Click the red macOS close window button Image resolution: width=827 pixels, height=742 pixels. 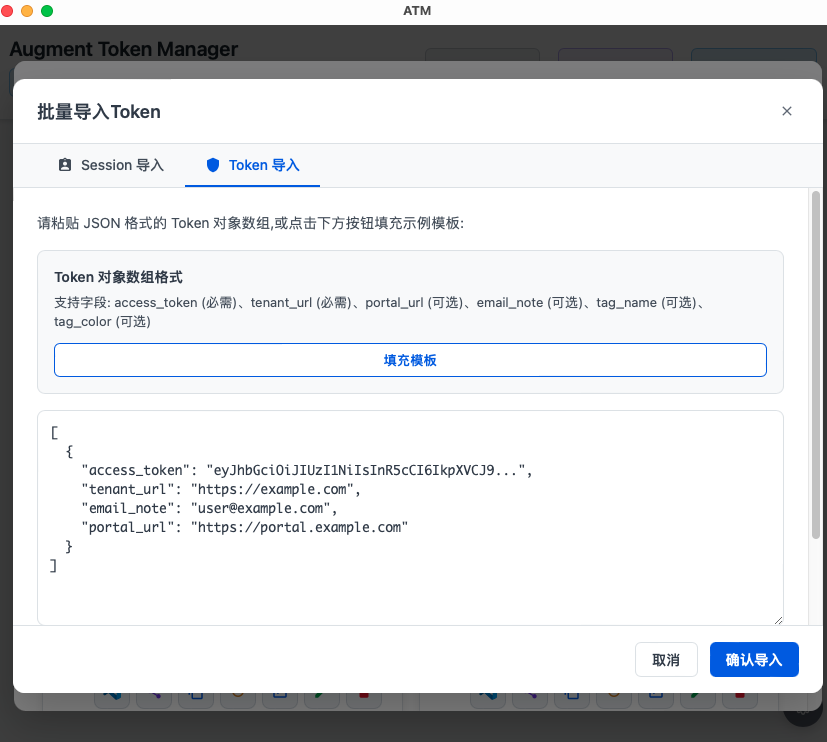(x=8, y=11)
